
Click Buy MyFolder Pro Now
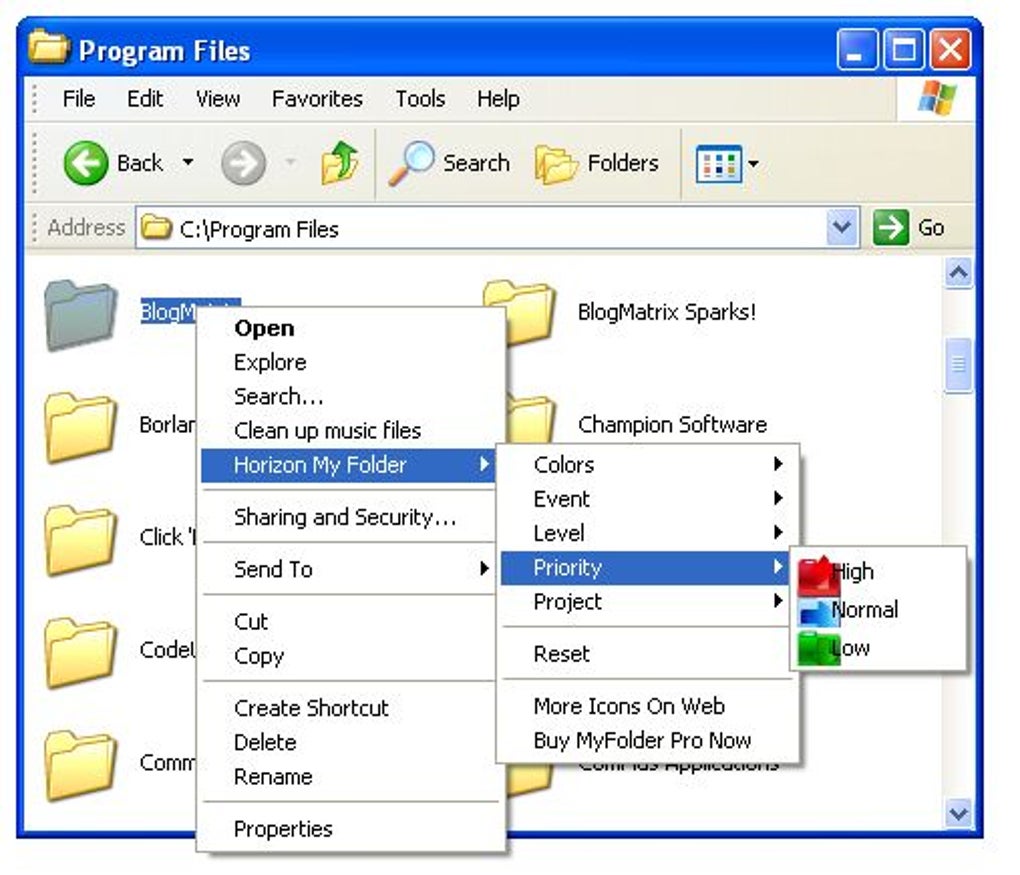click(x=649, y=740)
